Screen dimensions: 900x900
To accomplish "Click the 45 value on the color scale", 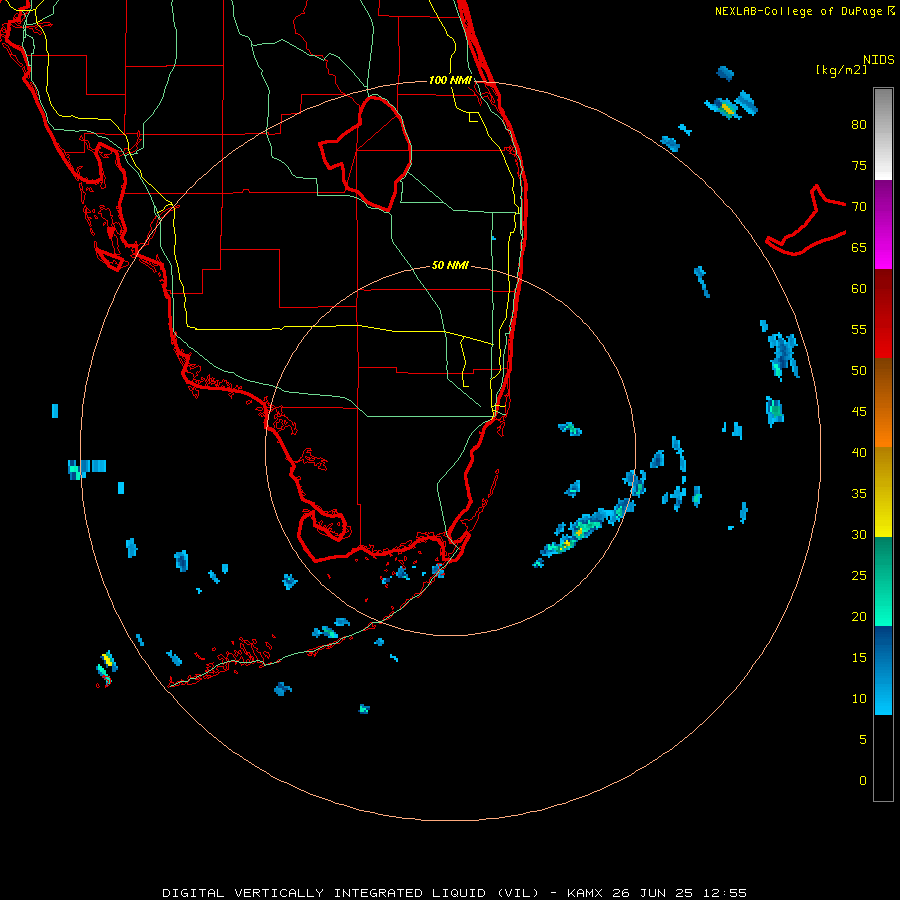I will coord(859,412).
